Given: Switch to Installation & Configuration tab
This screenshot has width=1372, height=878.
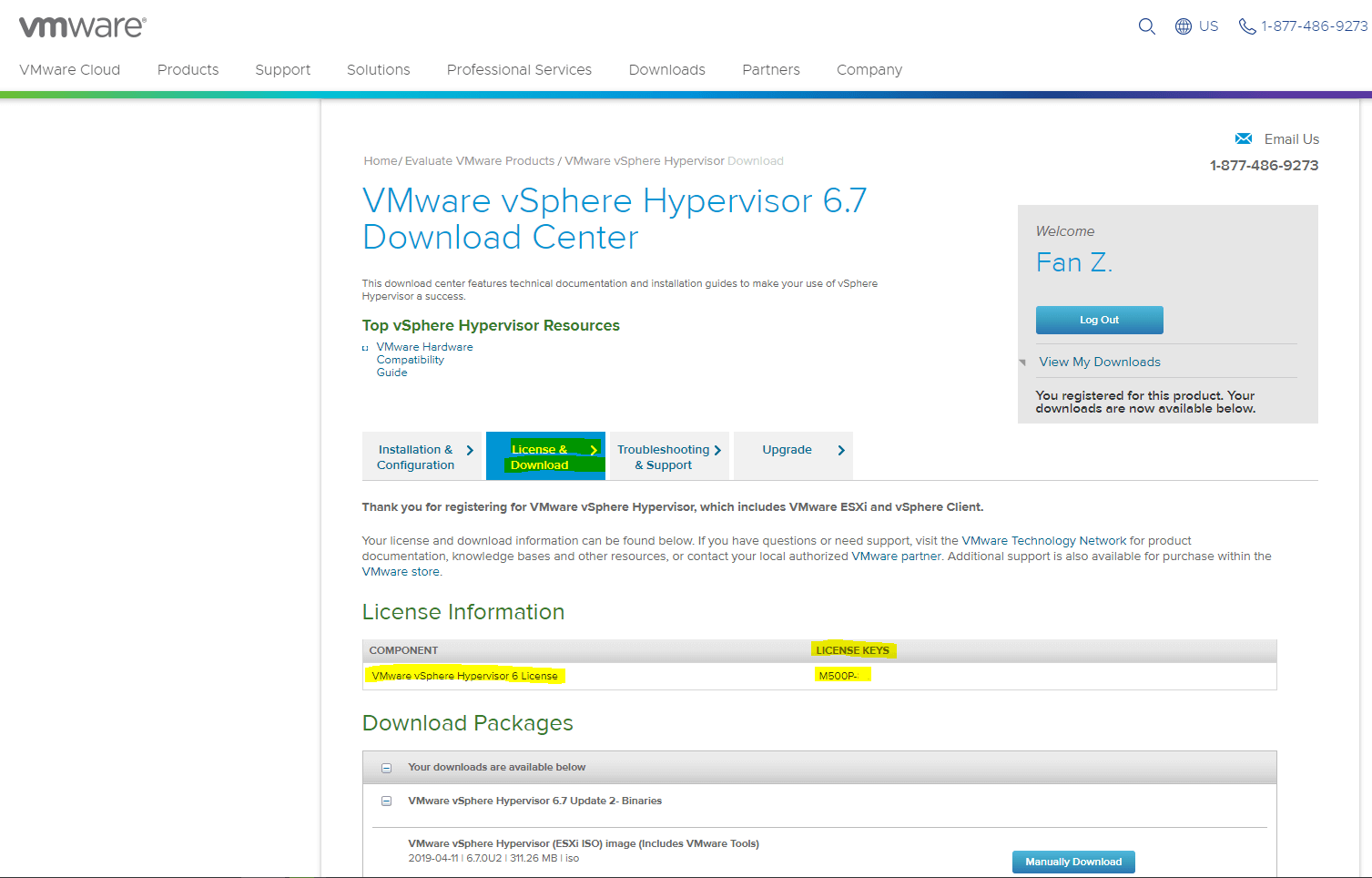Looking at the screenshot, I should [x=422, y=456].
